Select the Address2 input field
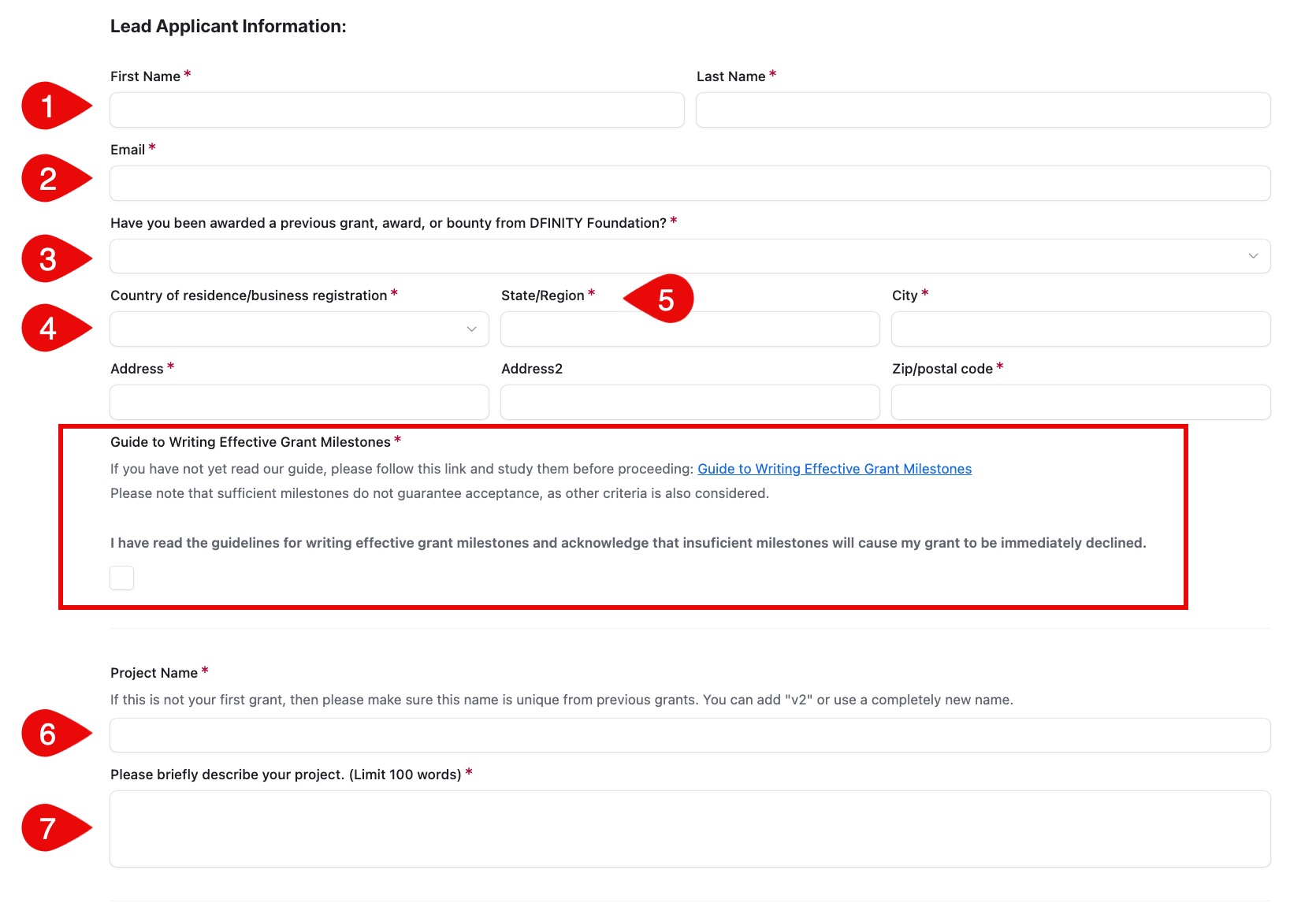Image resolution: width=1316 pixels, height=903 pixels. click(x=690, y=402)
